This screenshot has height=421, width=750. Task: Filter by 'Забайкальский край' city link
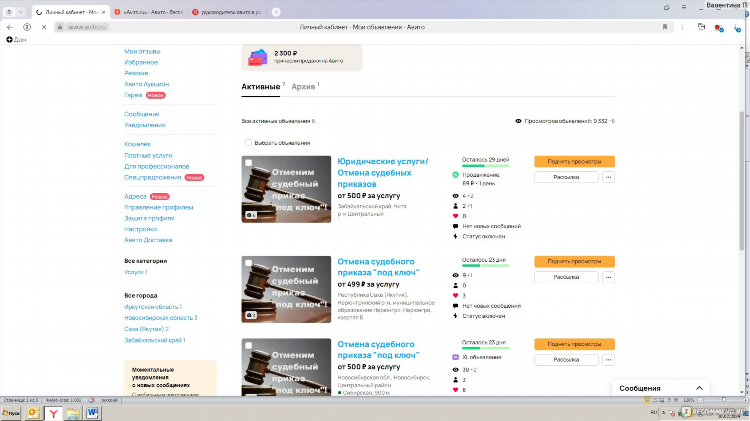point(154,340)
